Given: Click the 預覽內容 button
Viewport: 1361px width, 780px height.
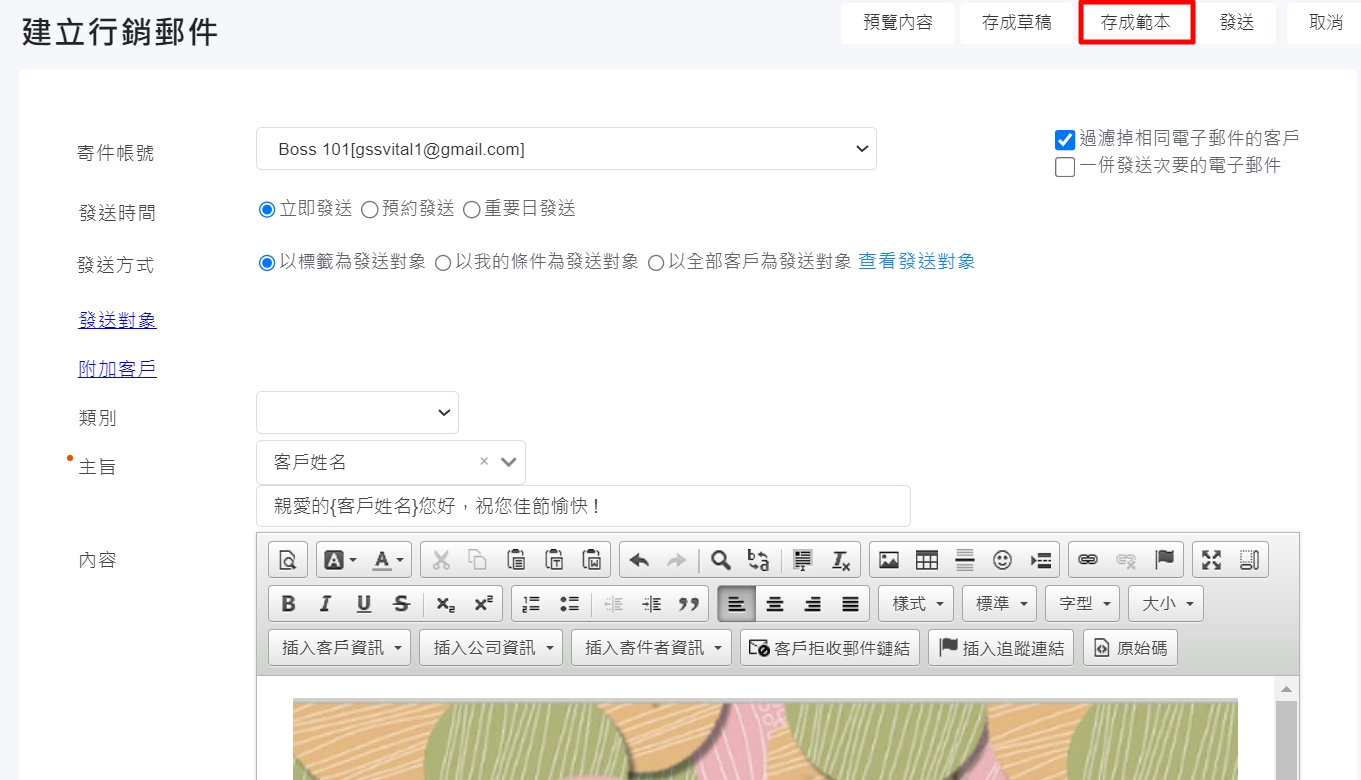Looking at the screenshot, I should point(897,23).
